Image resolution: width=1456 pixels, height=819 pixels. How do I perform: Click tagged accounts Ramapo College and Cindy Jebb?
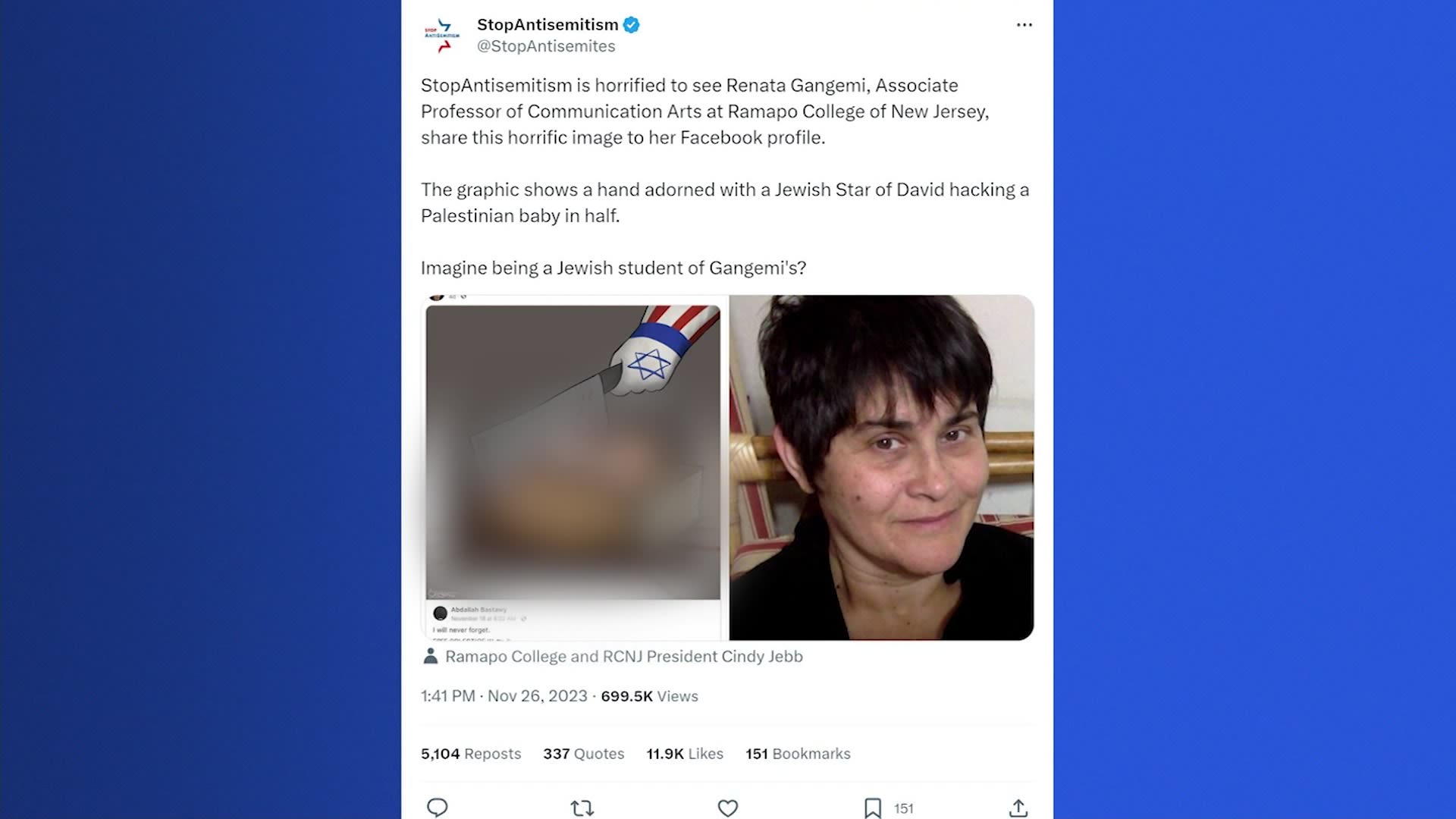tap(623, 657)
